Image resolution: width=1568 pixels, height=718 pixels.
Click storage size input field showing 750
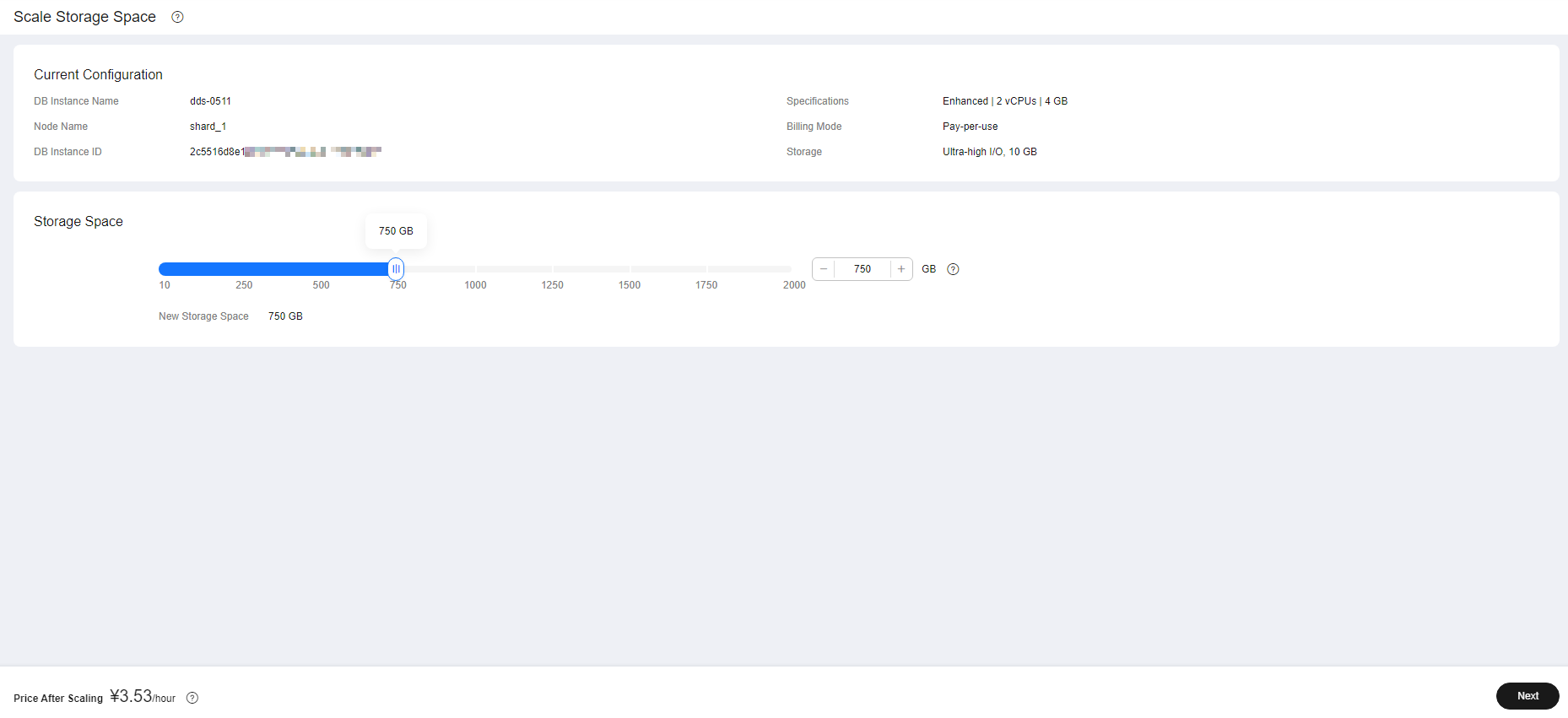[862, 269]
